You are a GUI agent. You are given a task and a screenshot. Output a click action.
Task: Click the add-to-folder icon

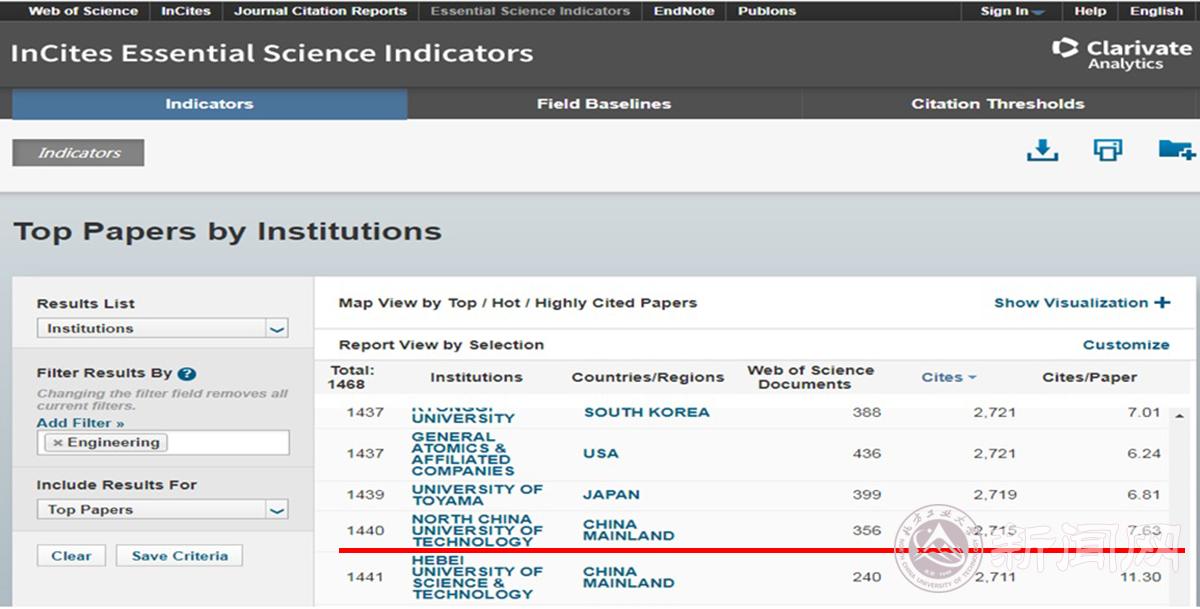pyautogui.click(x=1176, y=150)
